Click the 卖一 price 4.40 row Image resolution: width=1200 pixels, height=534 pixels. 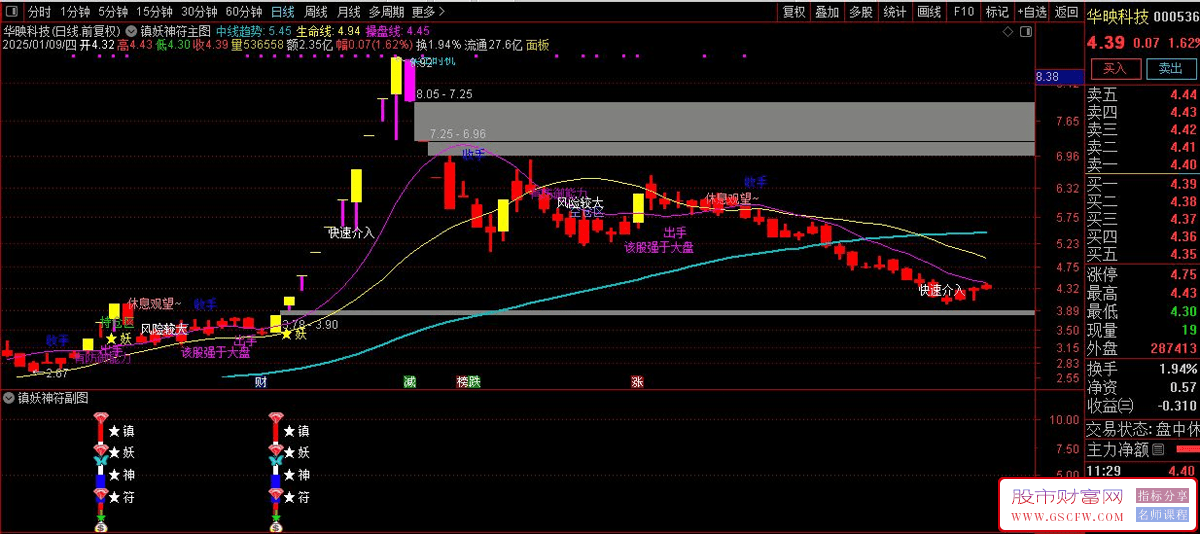1143,164
